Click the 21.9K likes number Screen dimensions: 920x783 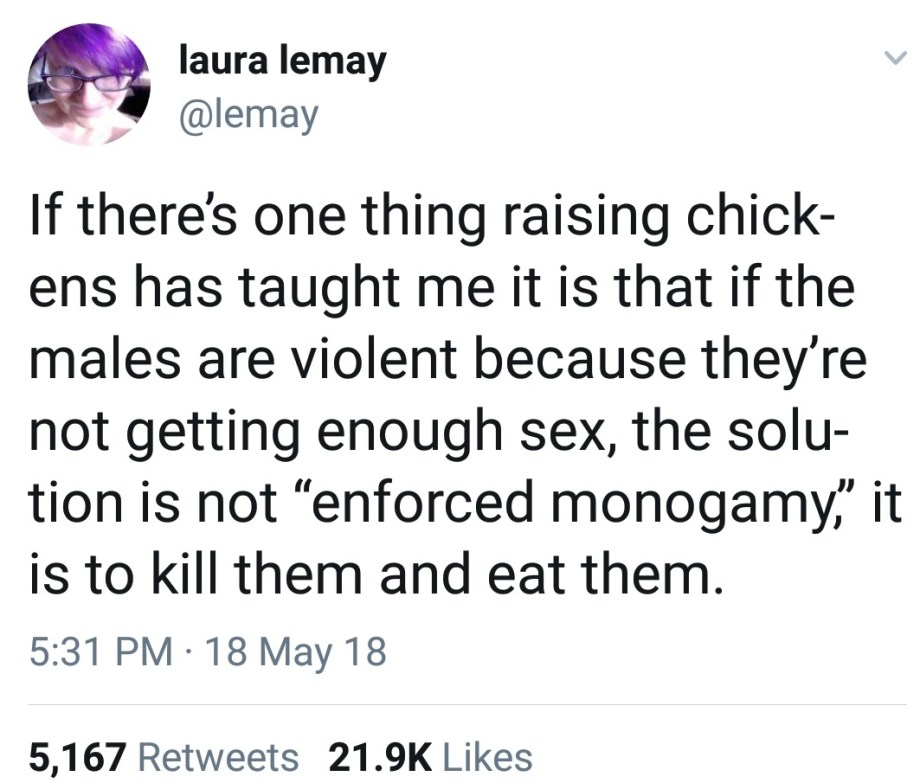[375, 756]
